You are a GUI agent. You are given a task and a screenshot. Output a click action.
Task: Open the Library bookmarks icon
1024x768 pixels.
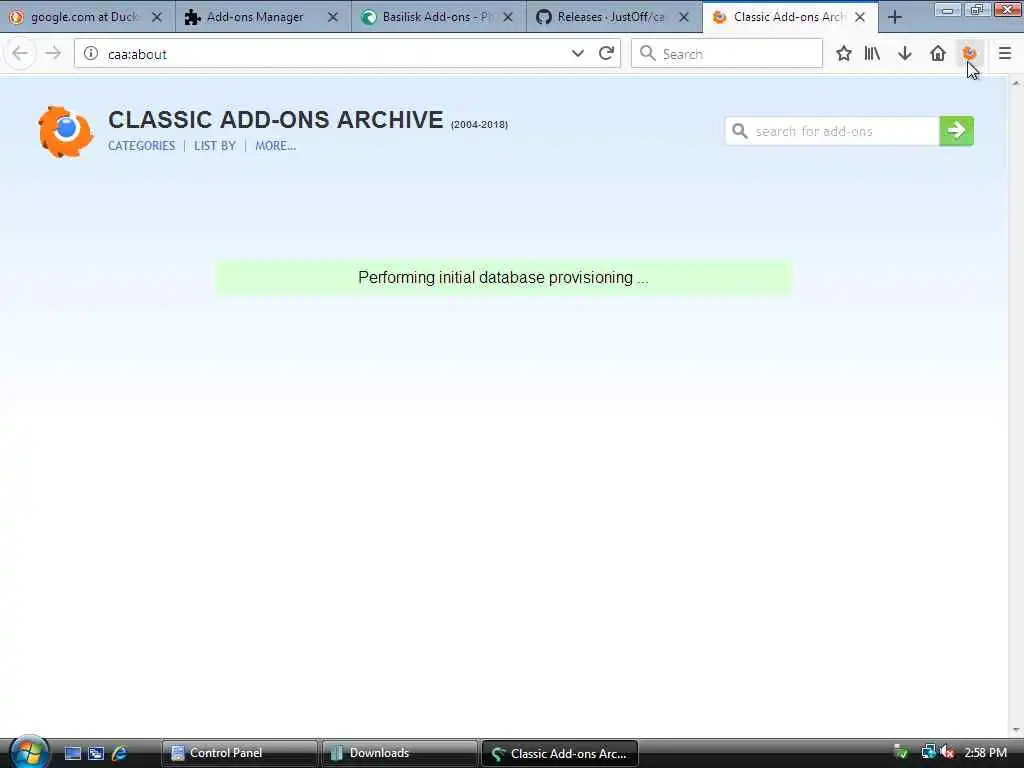click(x=872, y=54)
